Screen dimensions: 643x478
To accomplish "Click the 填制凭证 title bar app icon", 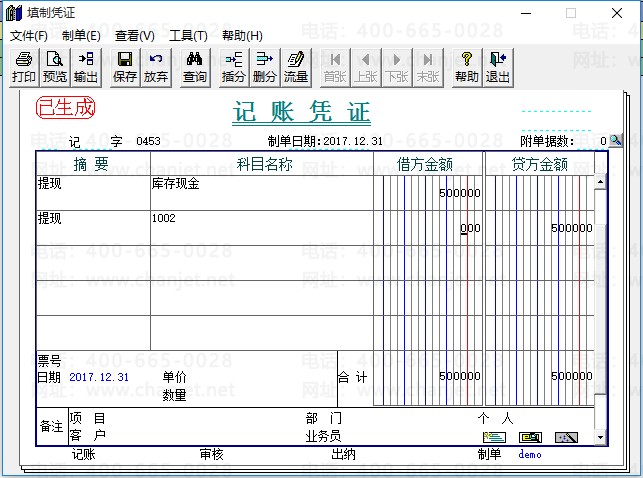I will [14, 13].
